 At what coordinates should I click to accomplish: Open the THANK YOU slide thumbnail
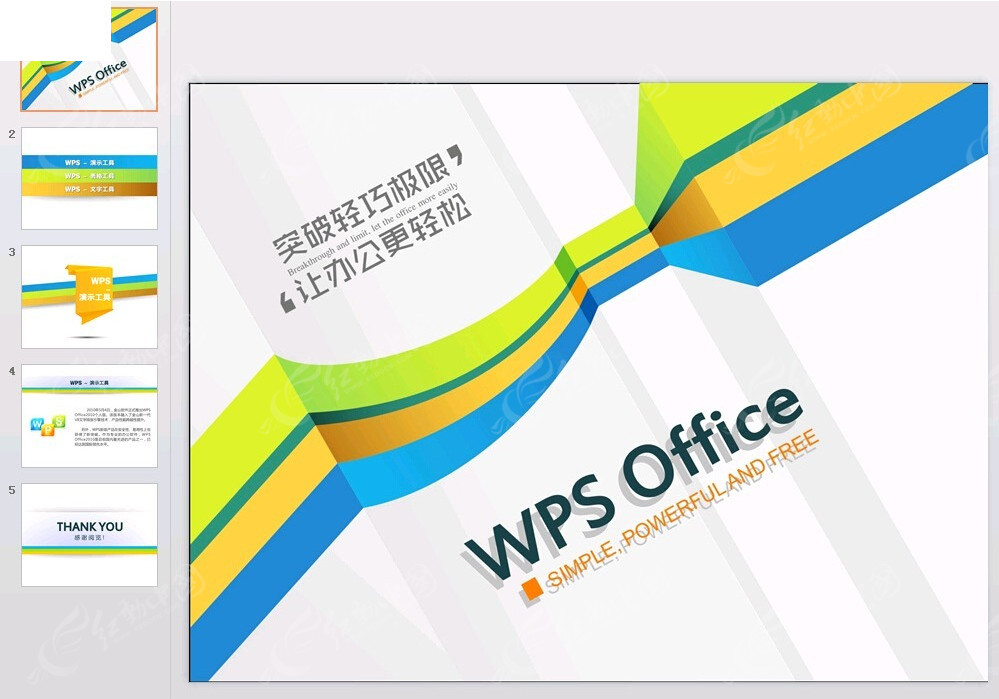89,535
